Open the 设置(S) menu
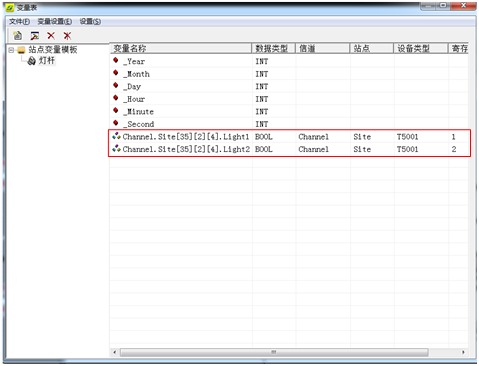This screenshot has height=366, width=479. [90, 22]
